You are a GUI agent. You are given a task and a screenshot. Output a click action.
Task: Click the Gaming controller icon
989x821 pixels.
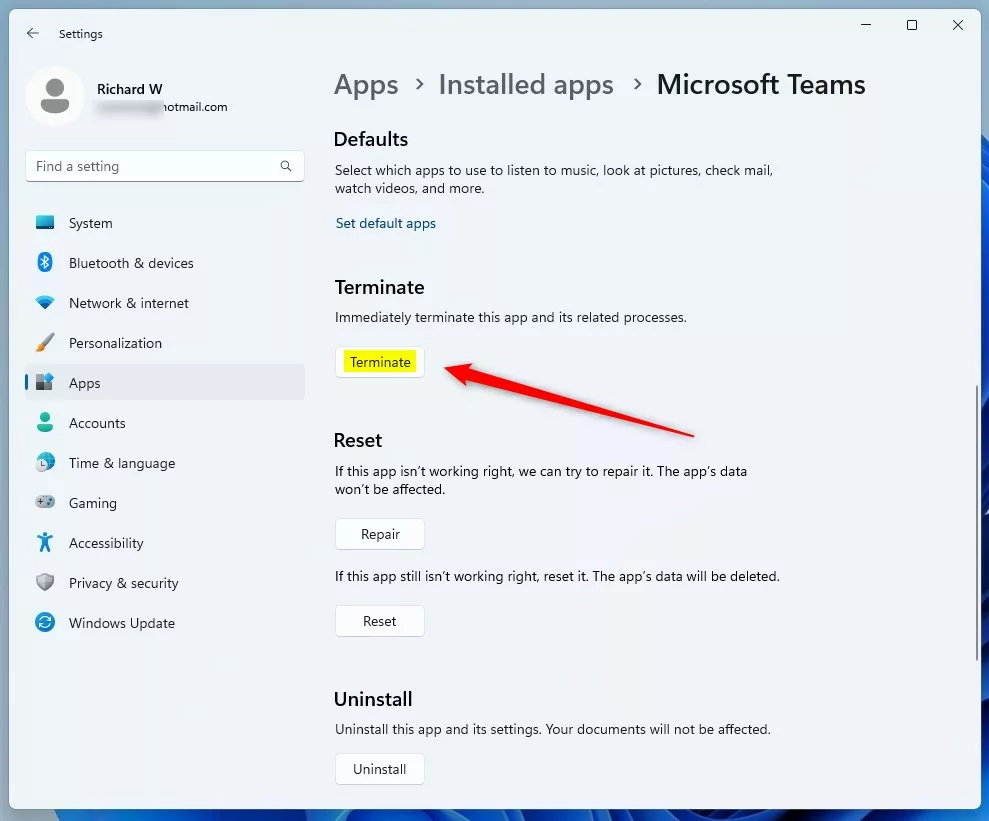pyautogui.click(x=45, y=502)
